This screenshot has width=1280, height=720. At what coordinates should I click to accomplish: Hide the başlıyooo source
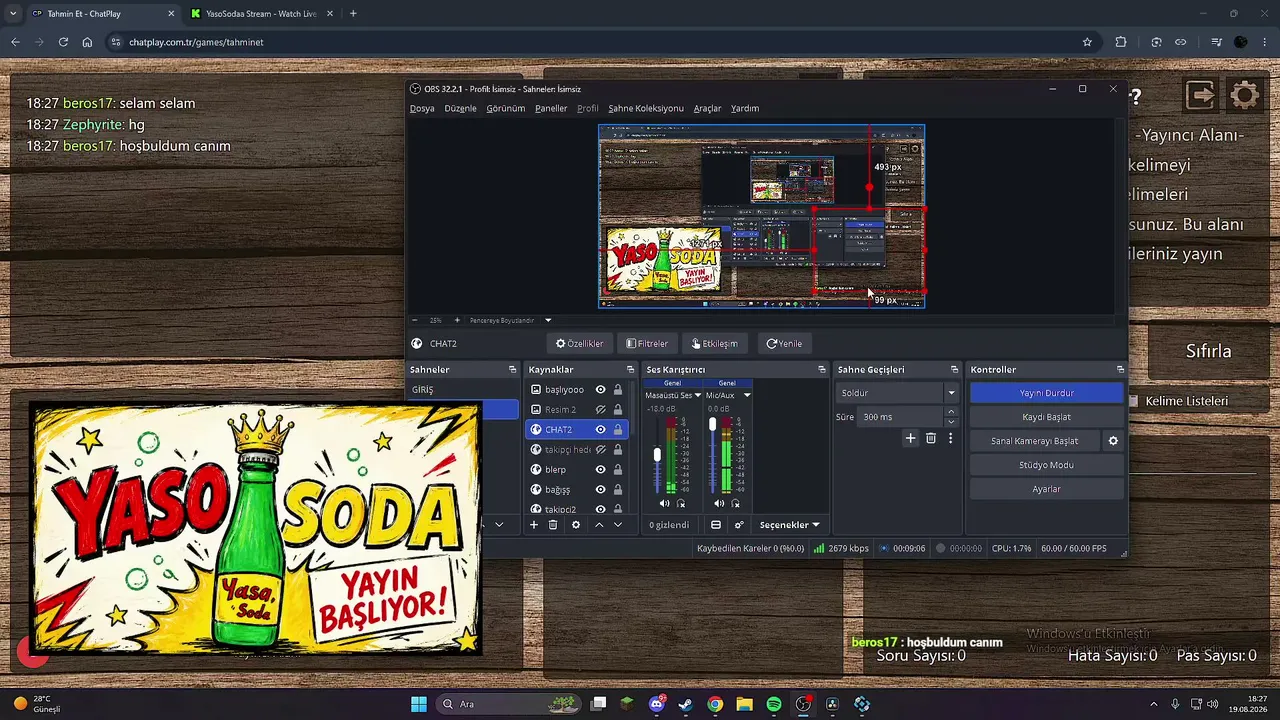pos(601,389)
